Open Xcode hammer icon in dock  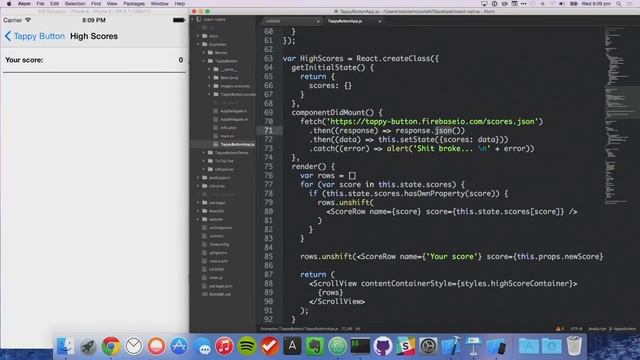pyautogui.click(x=451, y=347)
